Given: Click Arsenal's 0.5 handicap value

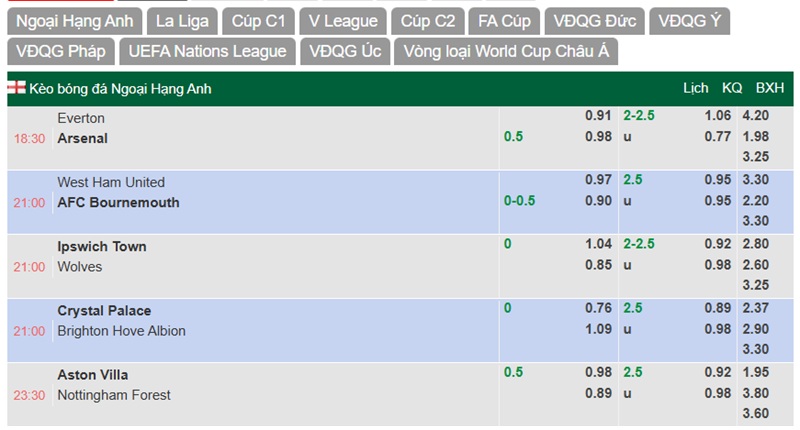Looking at the screenshot, I should pos(513,137).
